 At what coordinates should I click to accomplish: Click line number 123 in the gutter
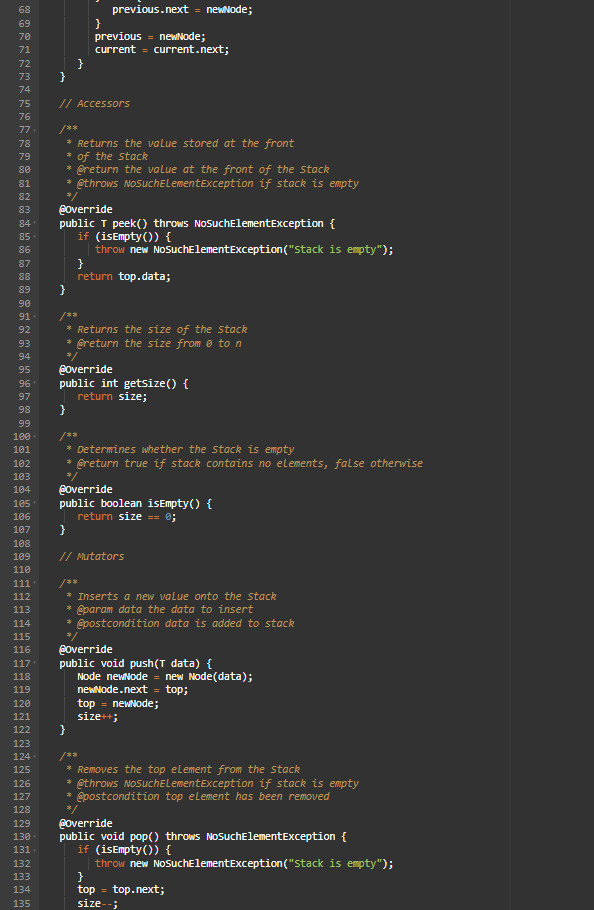point(21,743)
